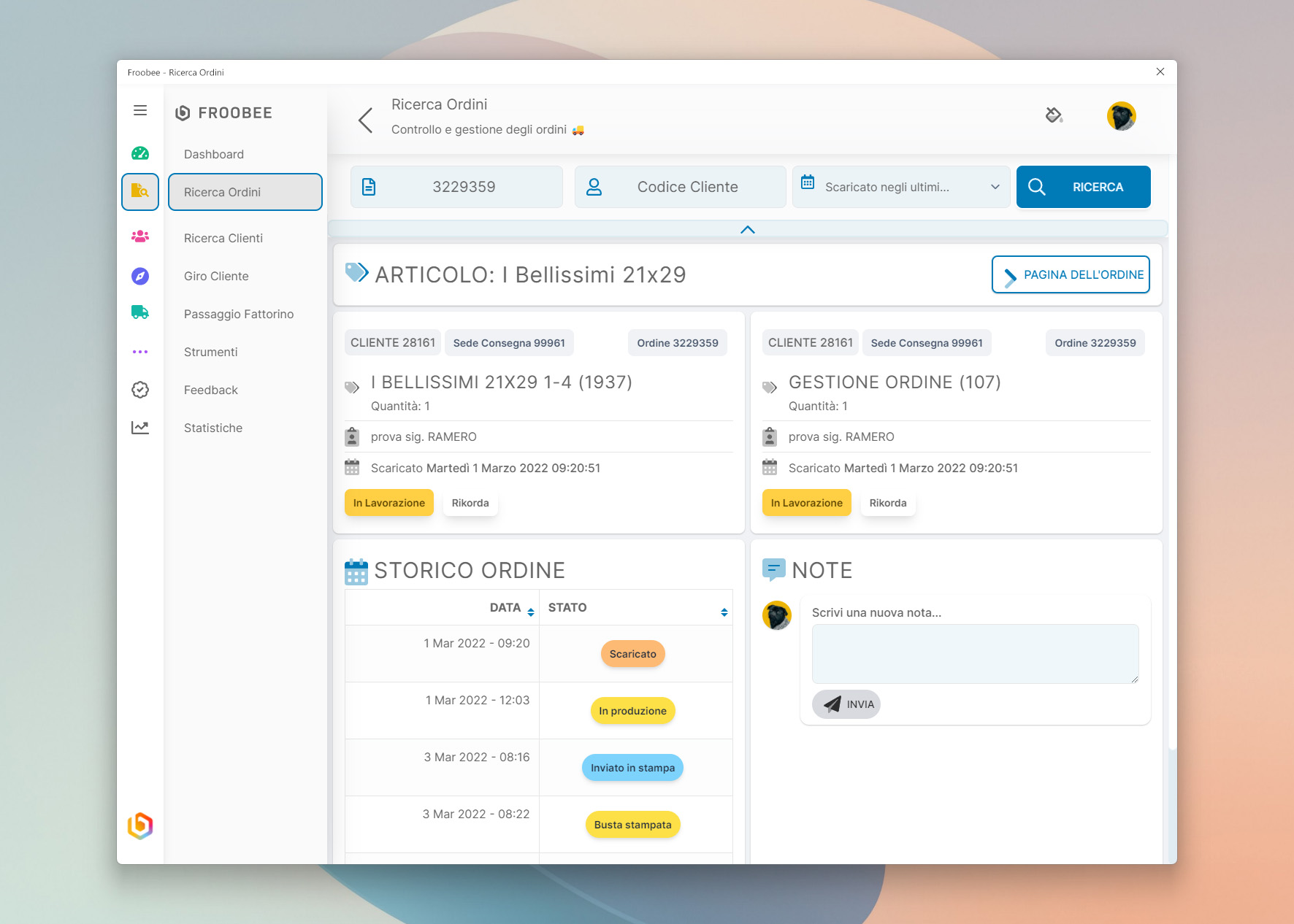Open Strumenti in the sidebar menu
Screen dimensions: 1294x924
pos(210,352)
